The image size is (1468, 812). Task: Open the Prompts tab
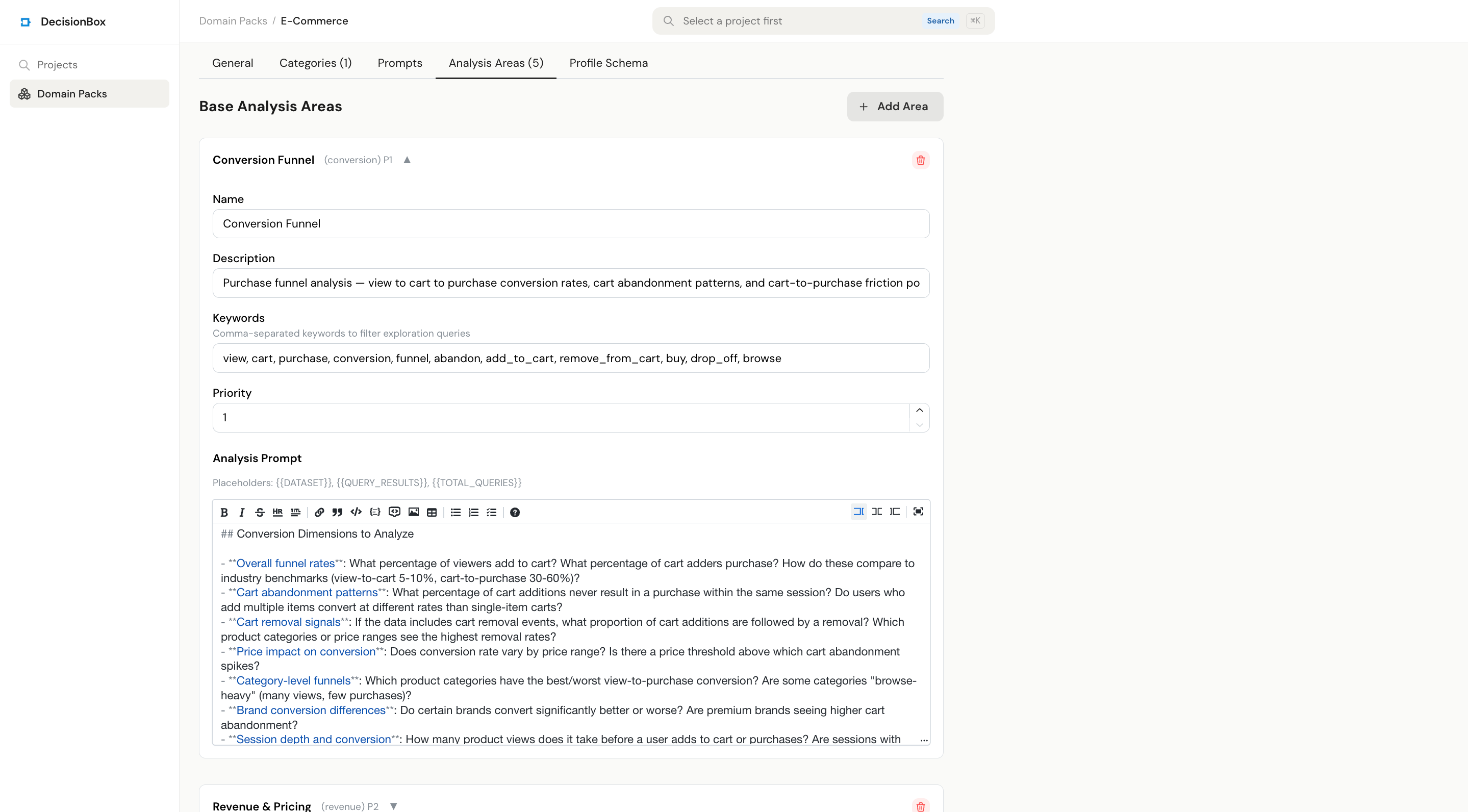coord(400,63)
